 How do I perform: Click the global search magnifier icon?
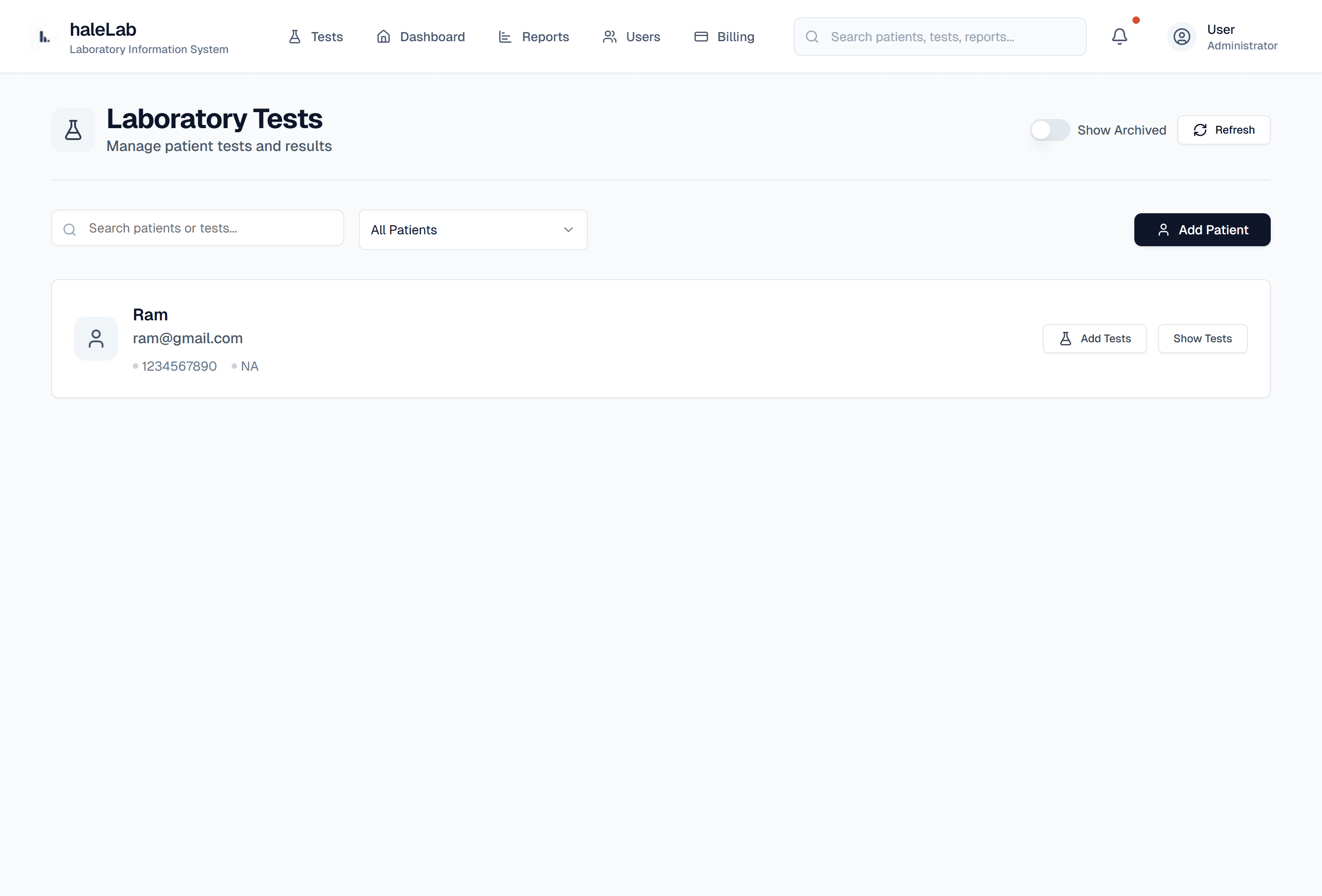(x=812, y=37)
